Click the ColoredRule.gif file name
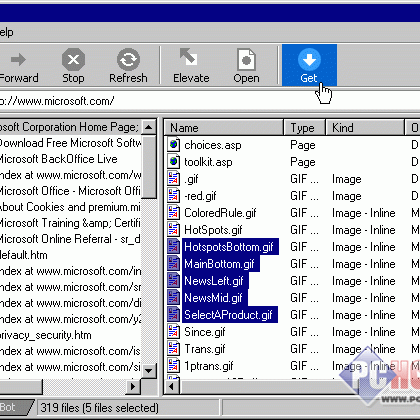The height and width of the screenshot is (420, 420). [x=220, y=213]
